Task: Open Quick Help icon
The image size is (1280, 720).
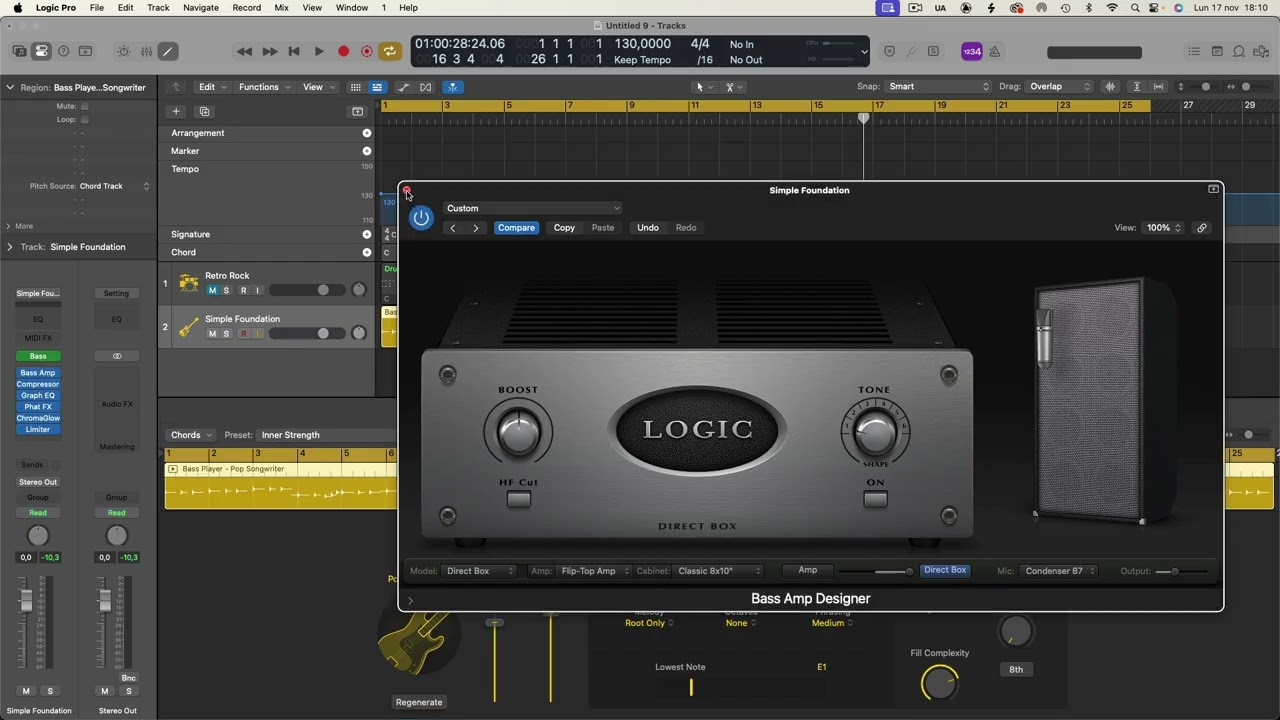Action: click(x=64, y=51)
